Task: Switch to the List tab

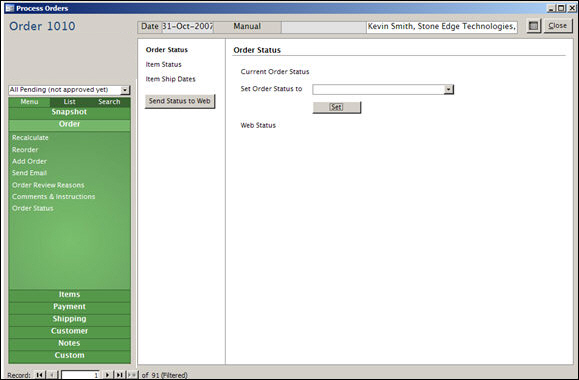Action: click(x=69, y=102)
